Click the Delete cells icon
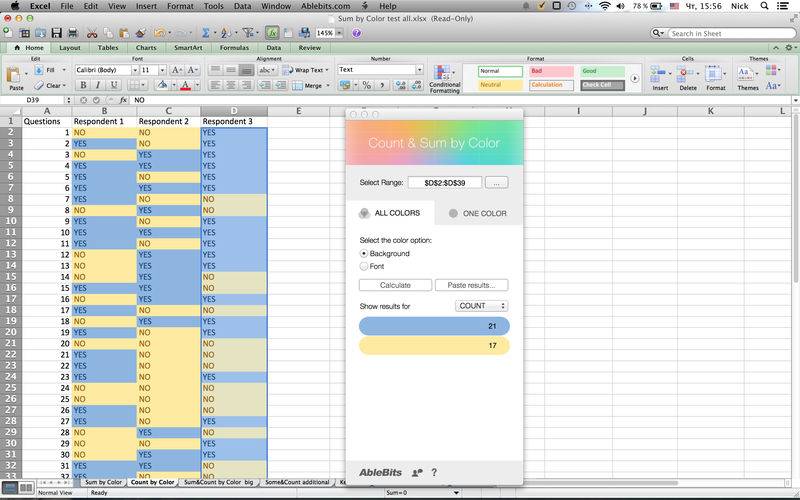Viewport: 800px width, 500px height. click(x=685, y=73)
